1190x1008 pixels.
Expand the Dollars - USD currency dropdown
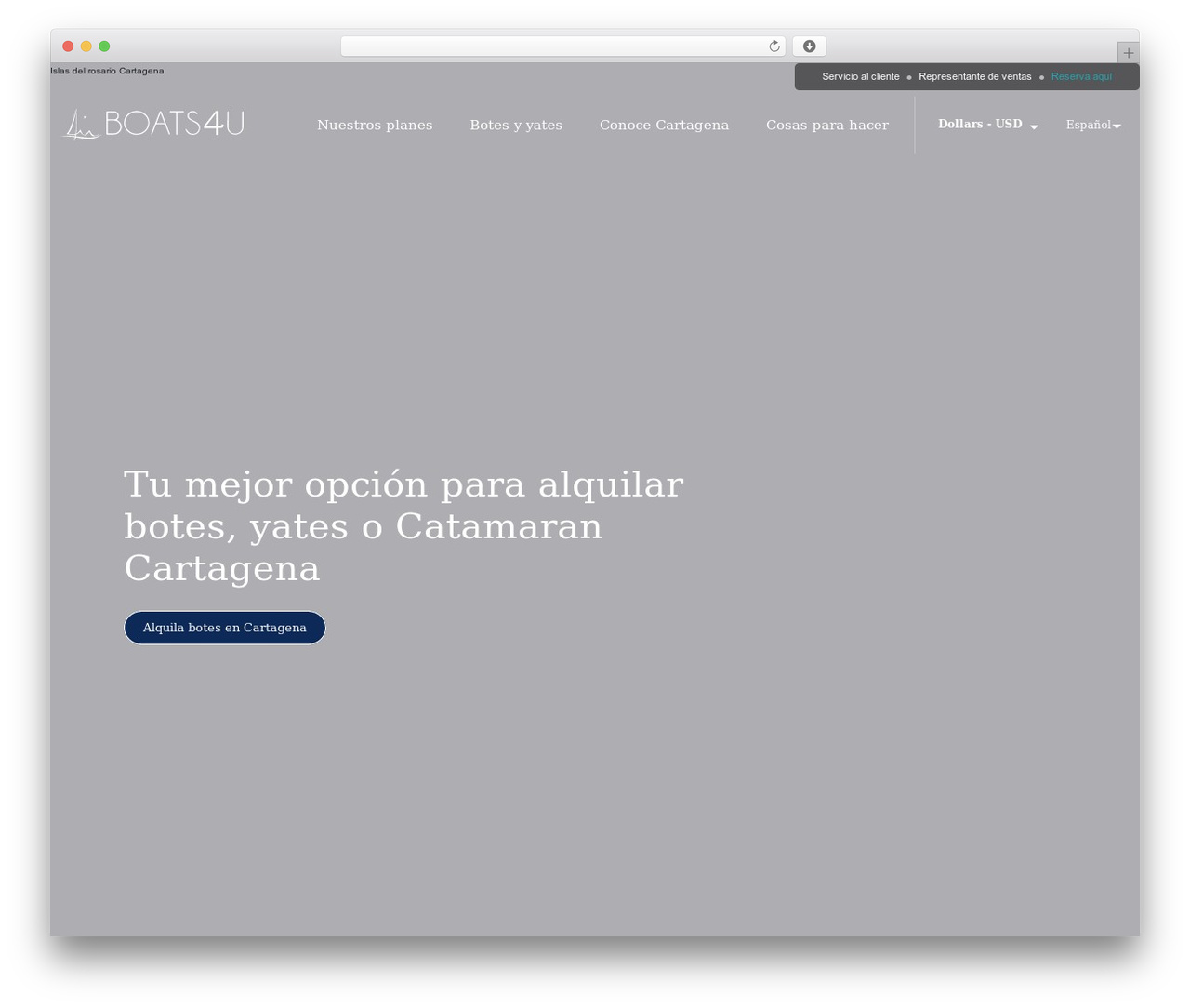[987, 125]
